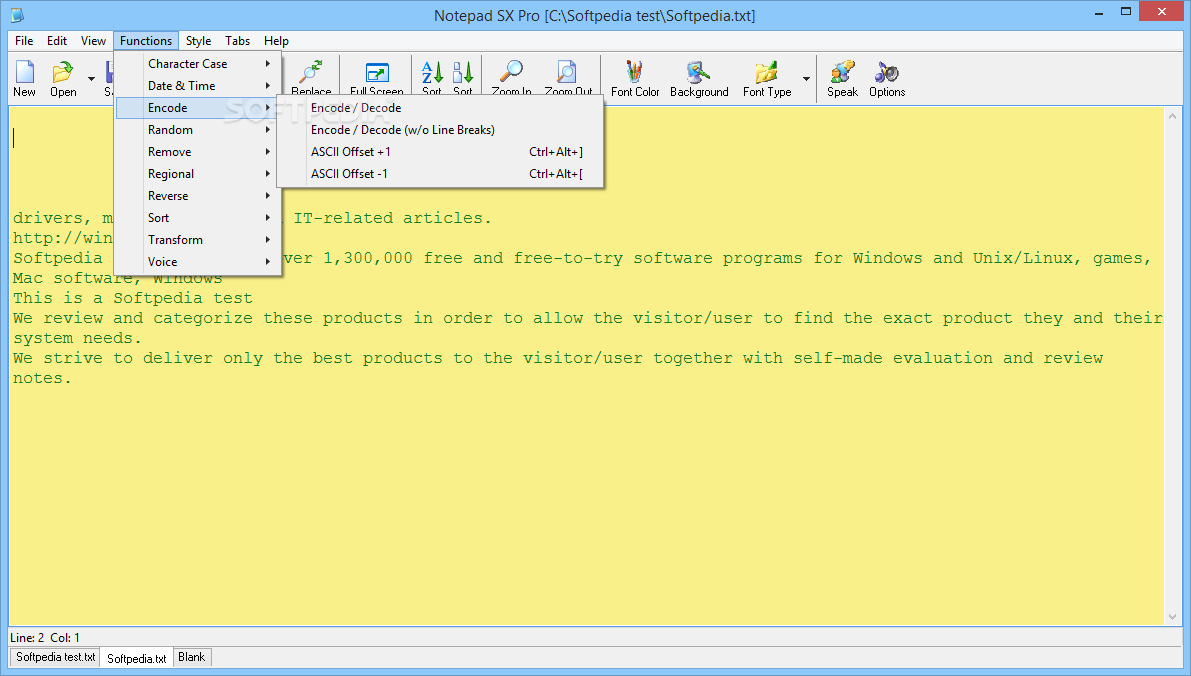Image resolution: width=1191 pixels, height=676 pixels.
Task: Click the text 'system needs.'
Action: [77, 338]
